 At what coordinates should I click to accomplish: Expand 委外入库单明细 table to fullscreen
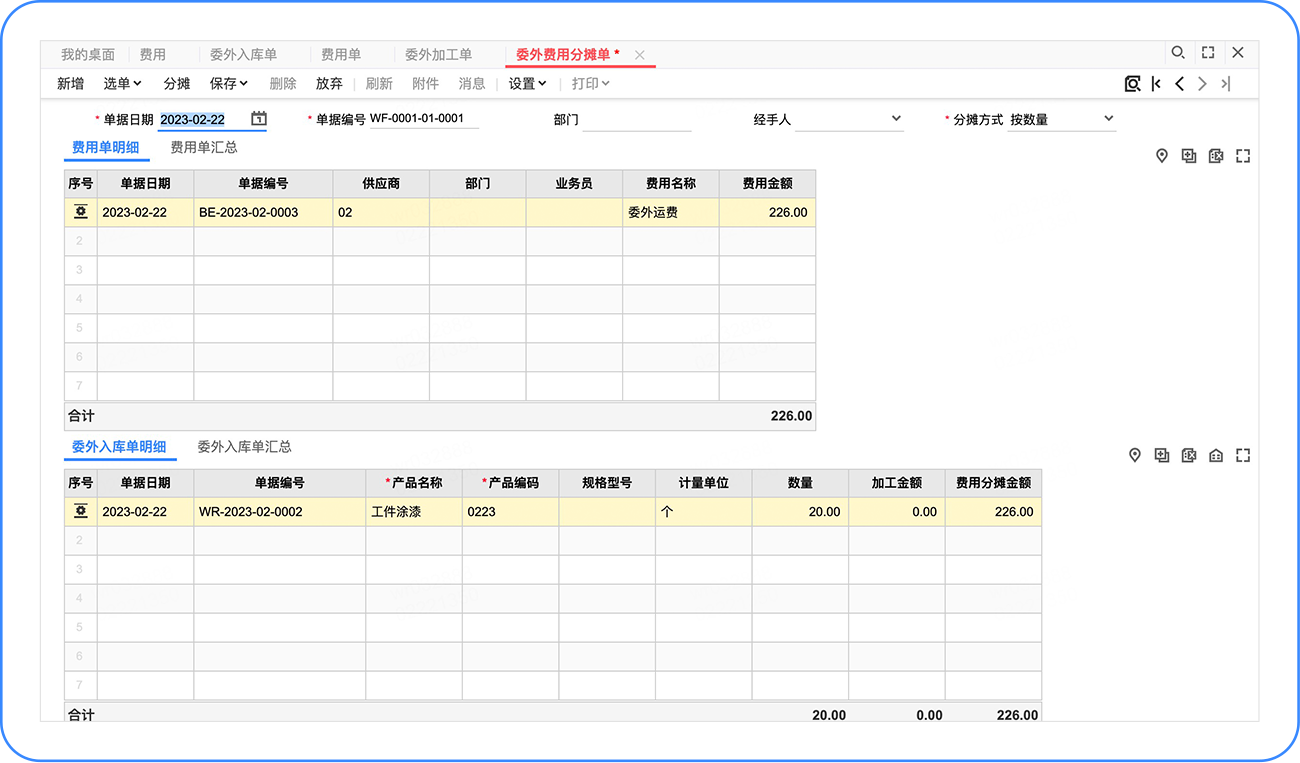click(x=1243, y=456)
